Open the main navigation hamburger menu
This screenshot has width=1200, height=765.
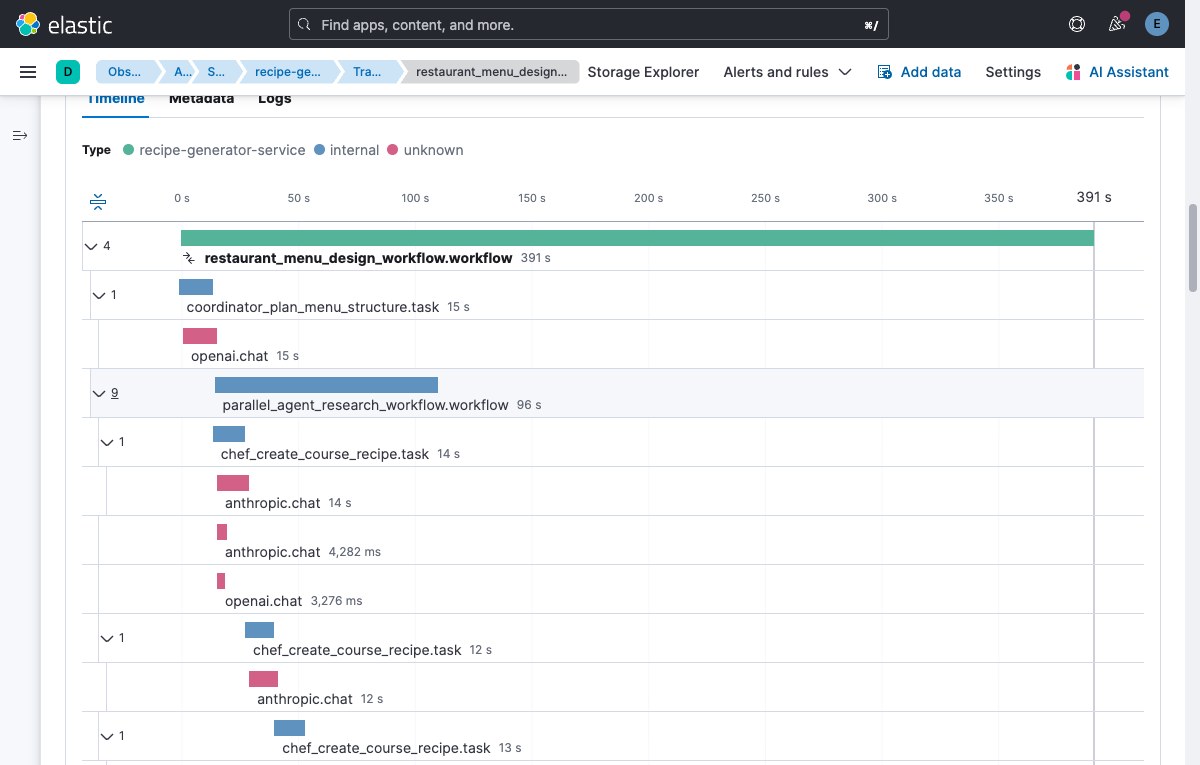(27, 71)
